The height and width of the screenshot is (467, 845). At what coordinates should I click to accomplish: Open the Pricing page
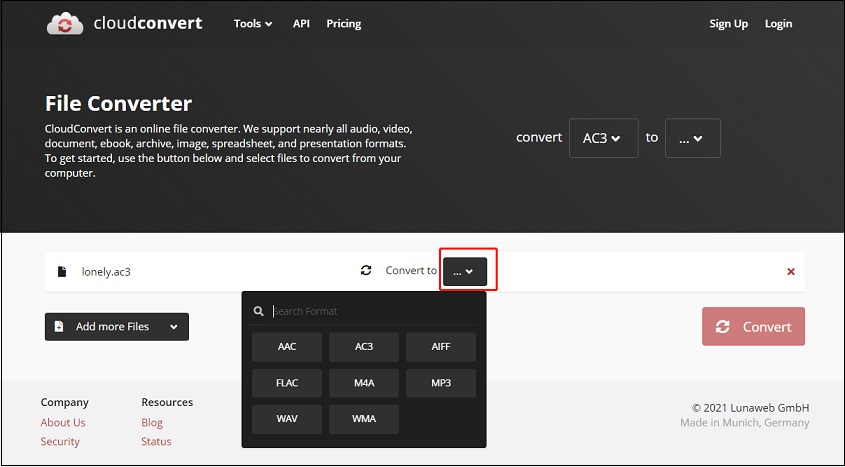click(344, 24)
